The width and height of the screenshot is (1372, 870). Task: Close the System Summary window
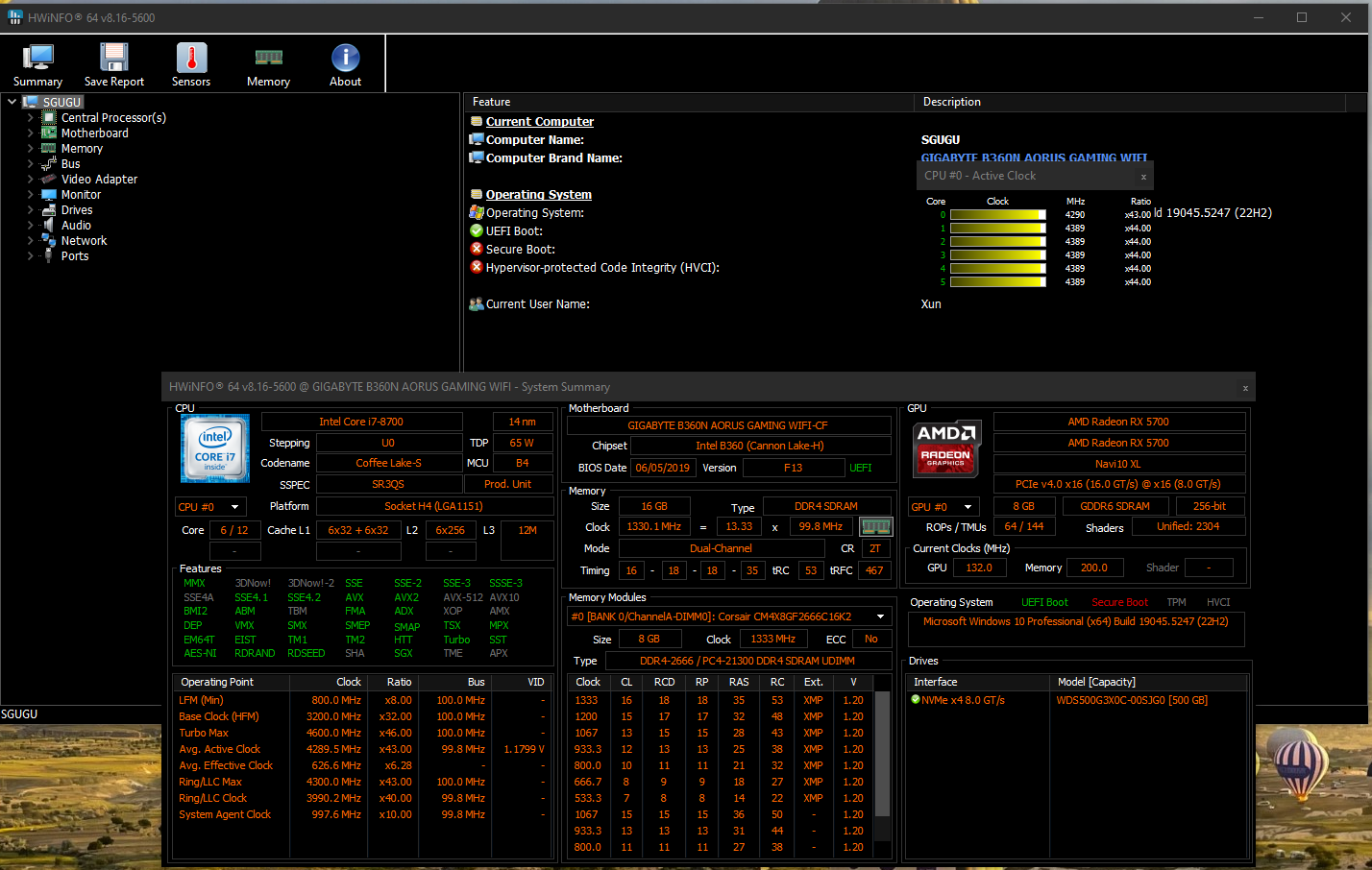pyautogui.click(x=1245, y=388)
